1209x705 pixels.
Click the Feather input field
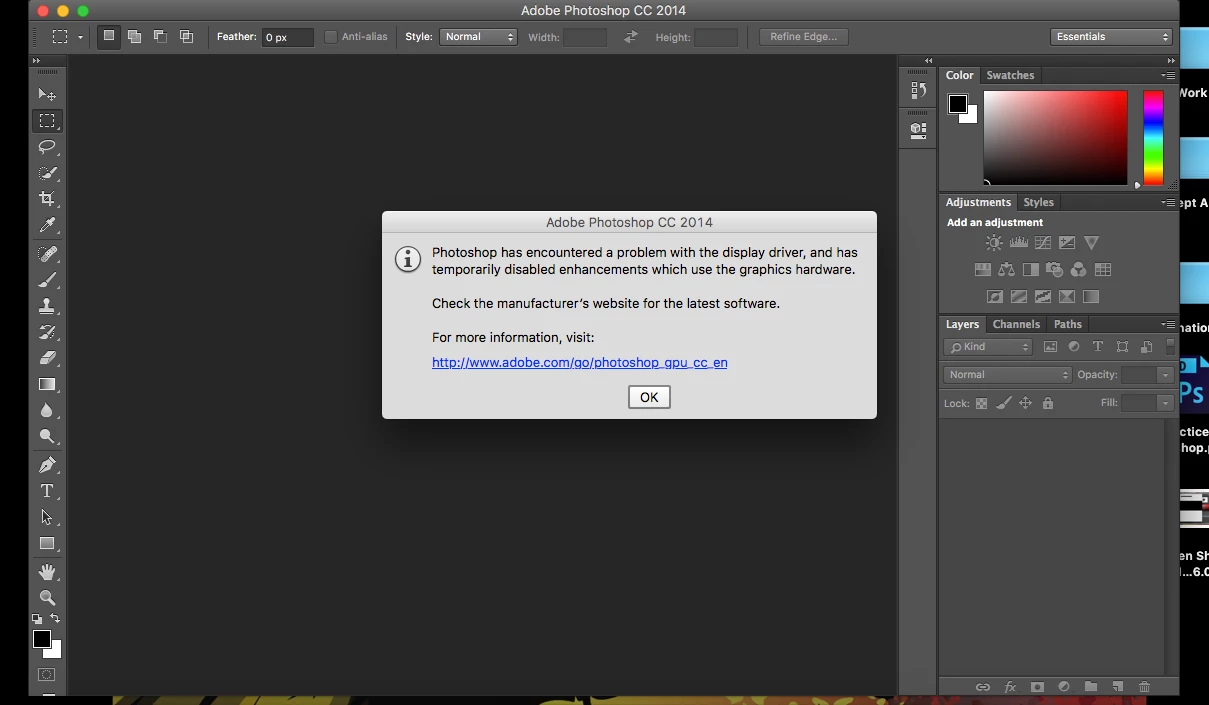point(288,37)
